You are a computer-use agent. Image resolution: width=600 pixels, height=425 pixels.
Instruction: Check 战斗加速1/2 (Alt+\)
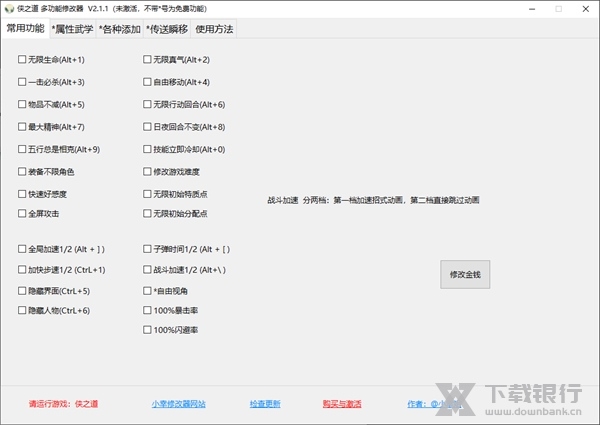[184, 270]
